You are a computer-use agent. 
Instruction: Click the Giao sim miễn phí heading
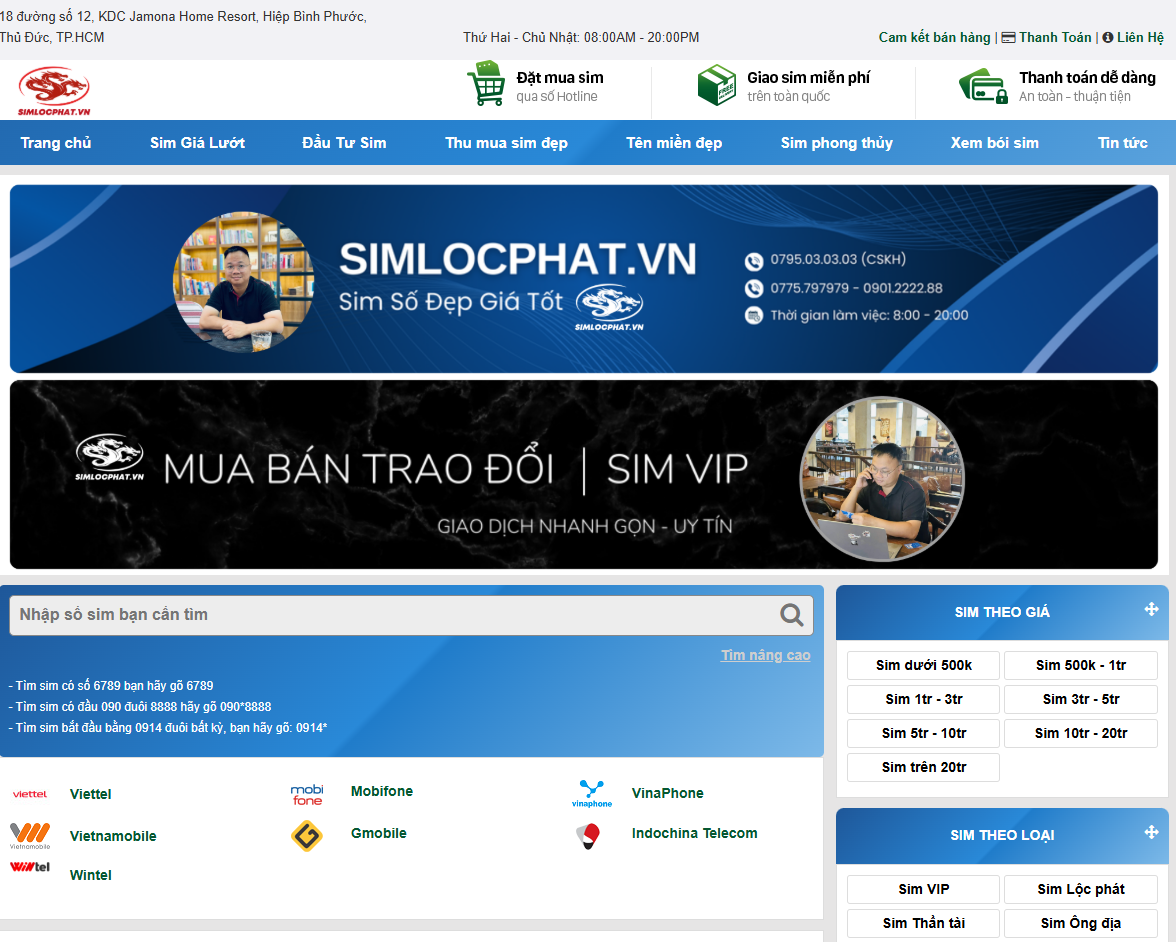pyautogui.click(x=808, y=77)
